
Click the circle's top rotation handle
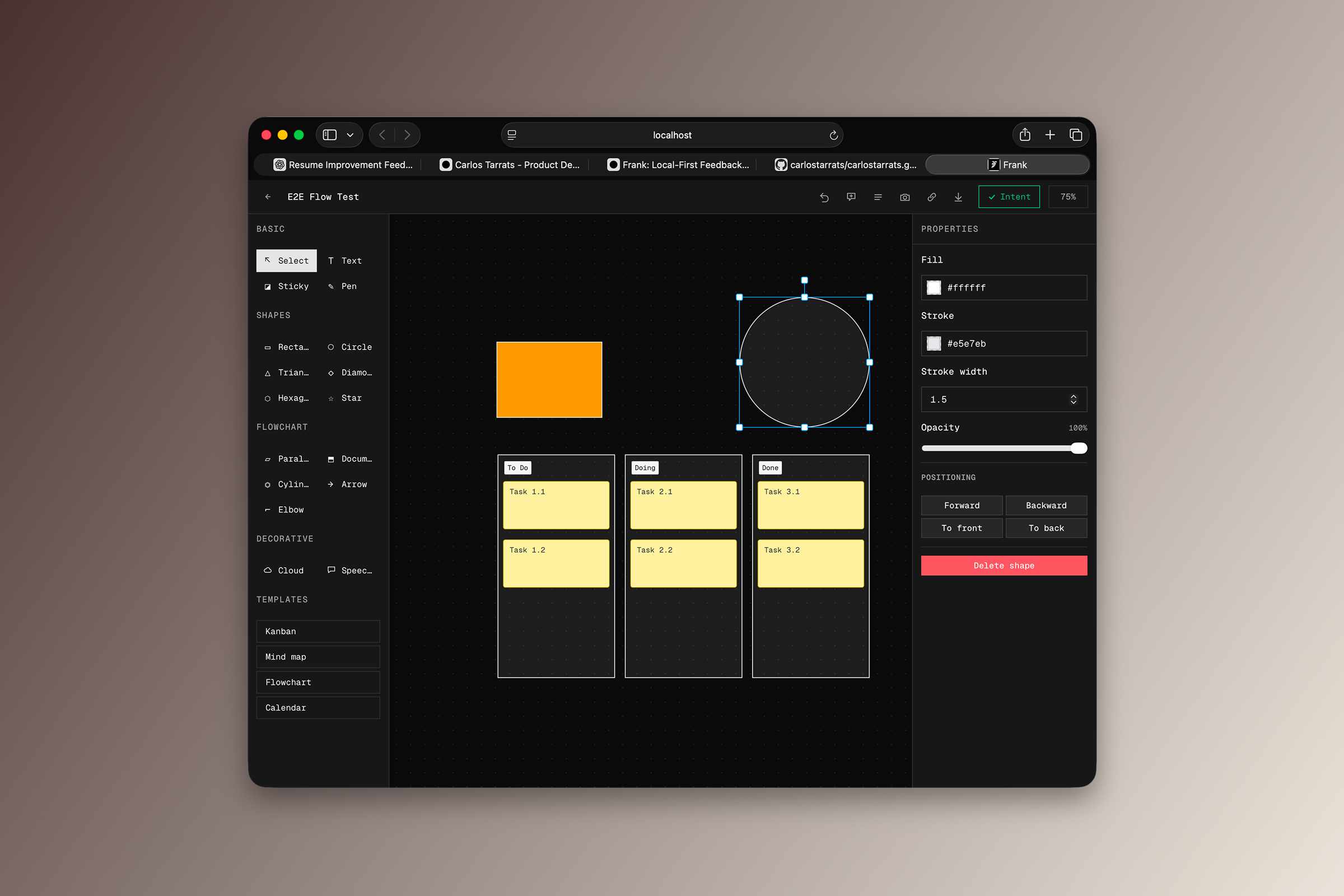(805, 280)
